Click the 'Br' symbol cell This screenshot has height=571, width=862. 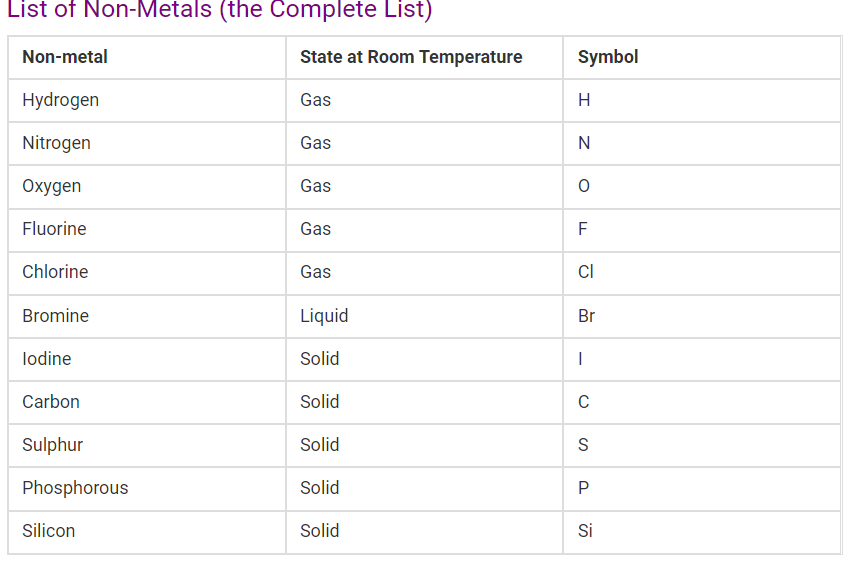[586, 316]
